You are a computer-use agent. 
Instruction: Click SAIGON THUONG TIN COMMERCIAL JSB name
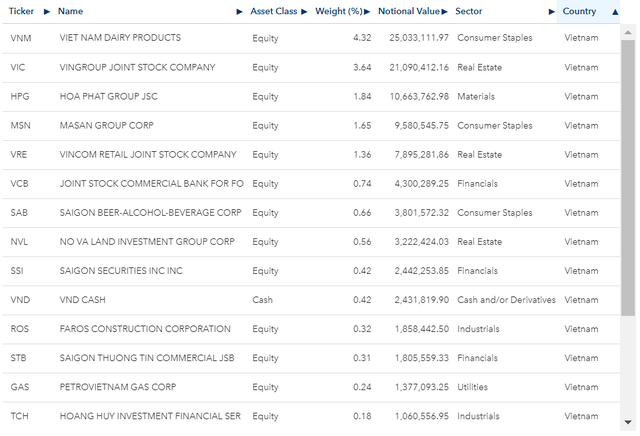point(147,358)
